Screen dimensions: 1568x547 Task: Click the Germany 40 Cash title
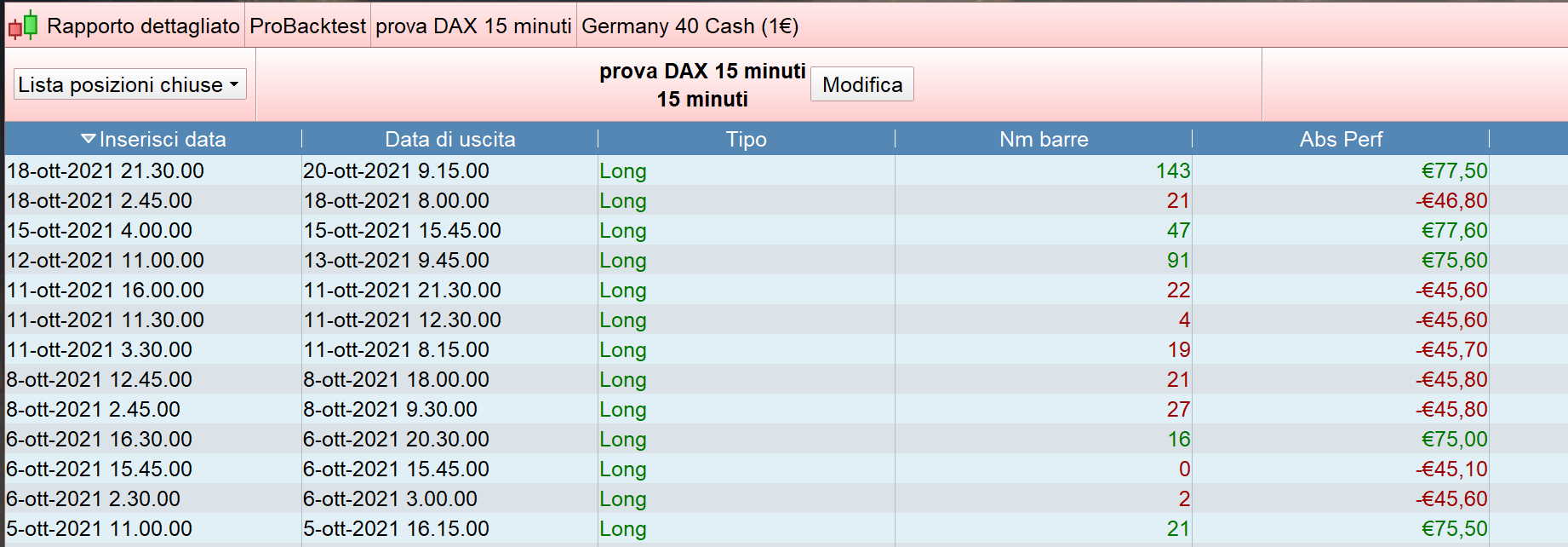click(690, 26)
